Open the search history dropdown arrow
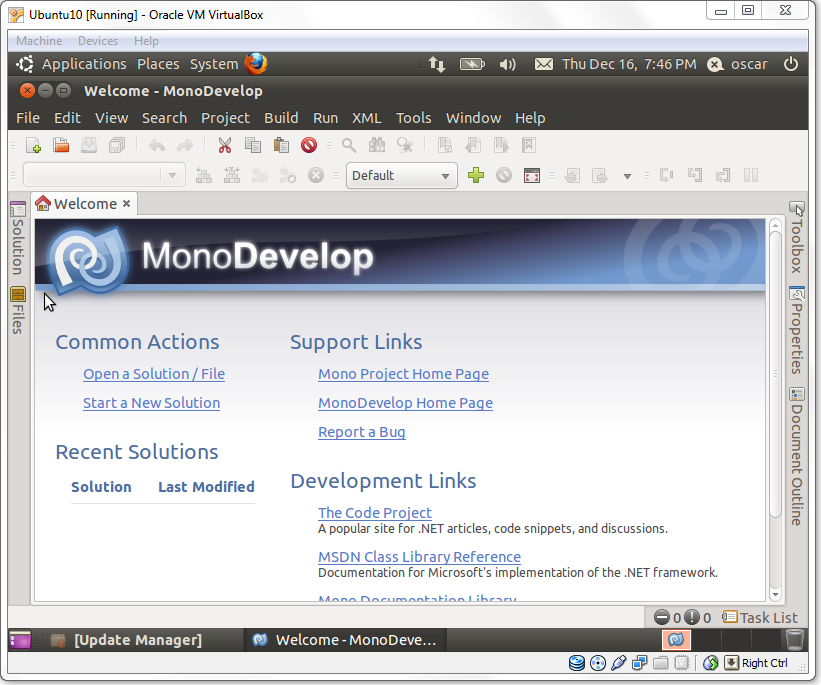The image size is (821, 685). pyautogui.click(x=171, y=175)
